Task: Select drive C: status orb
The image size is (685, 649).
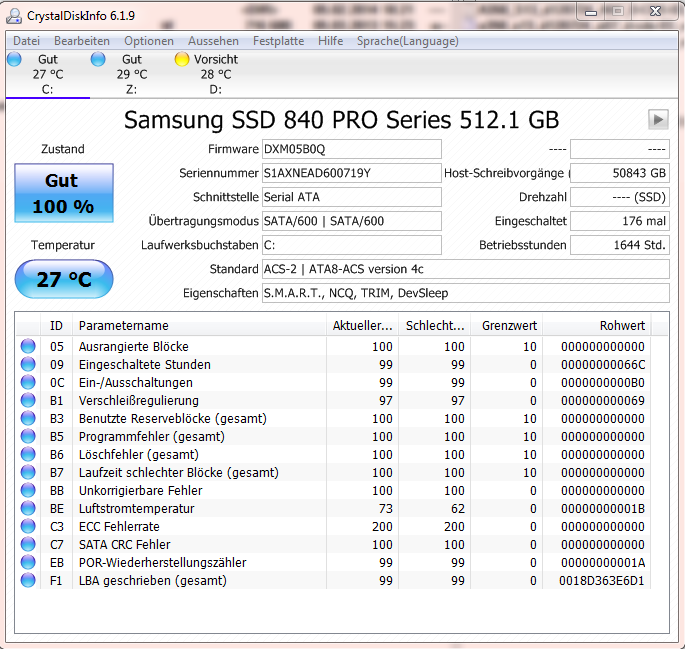Action: (14, 59)
